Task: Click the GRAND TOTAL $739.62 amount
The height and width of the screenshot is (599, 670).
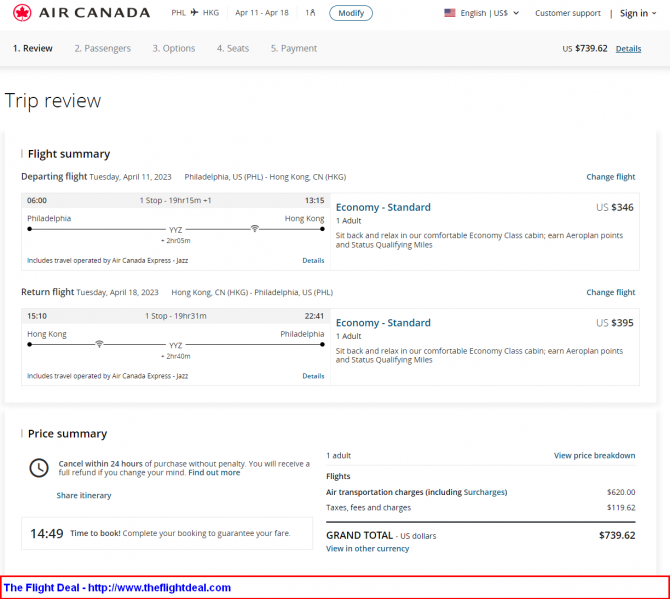Action: pyautogui.click(x=617, y=535)
